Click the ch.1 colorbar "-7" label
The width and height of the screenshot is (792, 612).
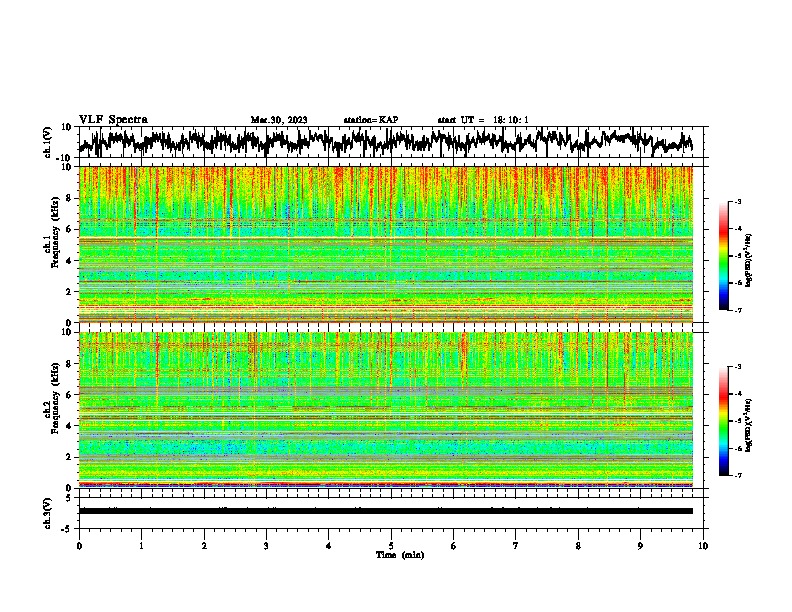point(738,310)
